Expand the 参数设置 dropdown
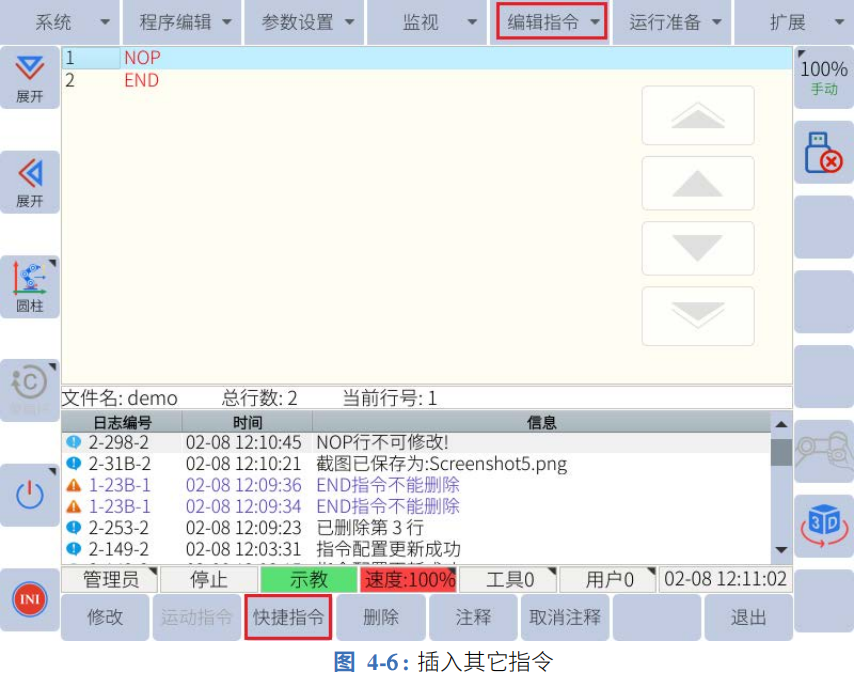Screen dimensions: 861x675 pyautogui.click(x=305, y=22)
